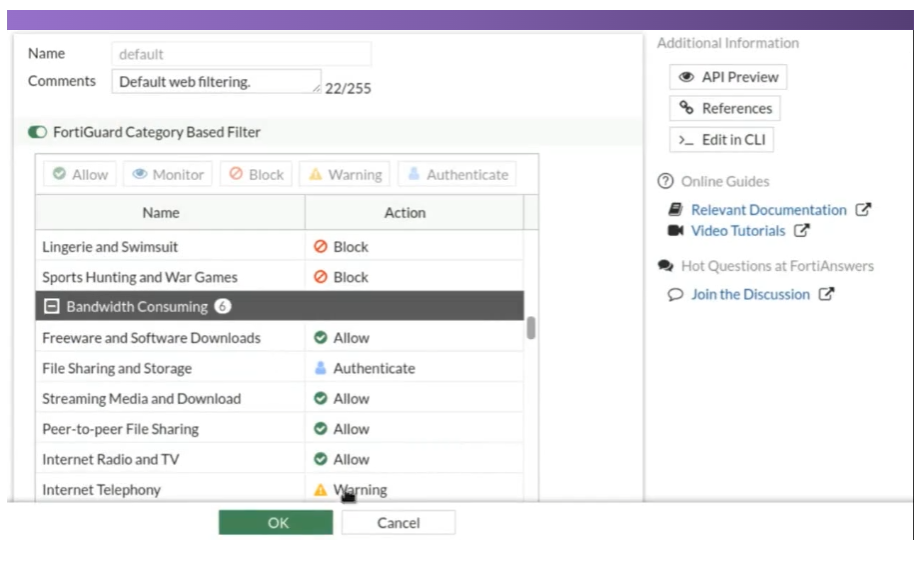Image resolution: width=920 pixels, height=578 pixels.
Task: Click external link icon after Relevant Documentation
Action: pyautogui.click(x=863, y=209)
